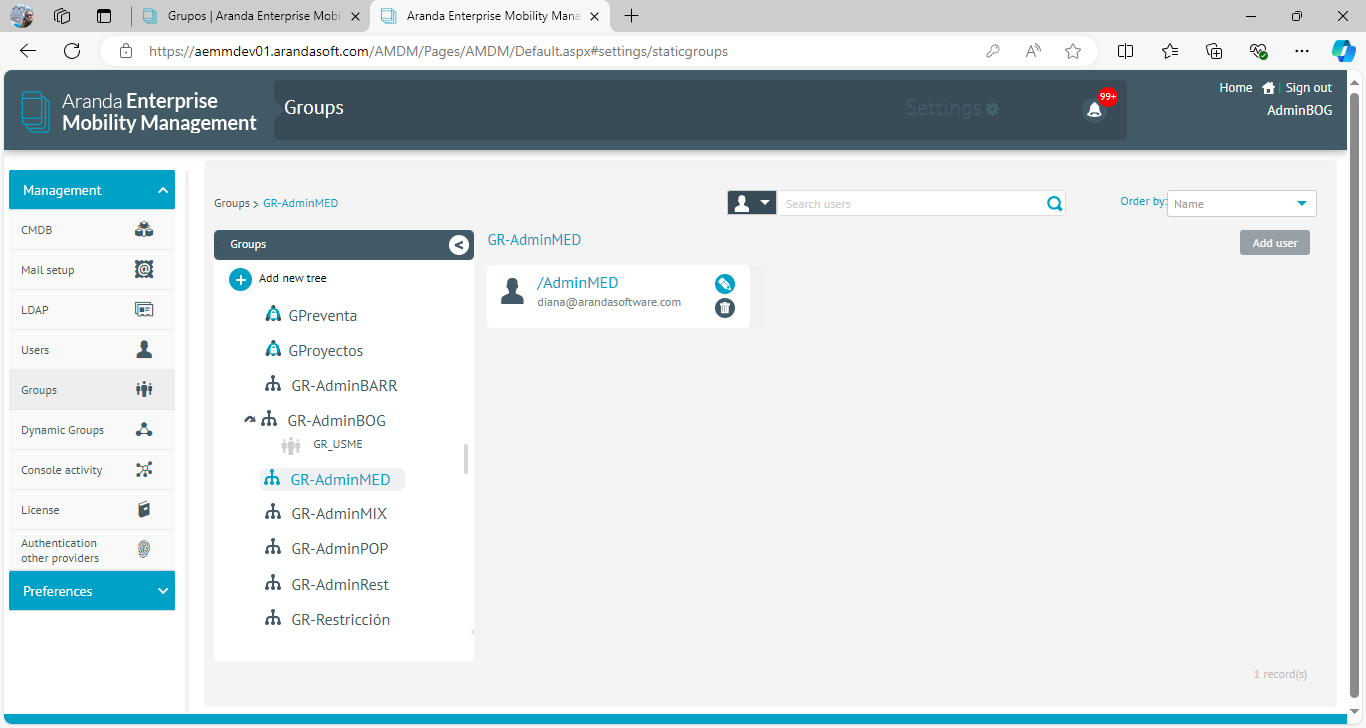Click the Dynamic Groups node icon
The height and width of the screenshot is (728, 1366).
[x=144, y=430]
